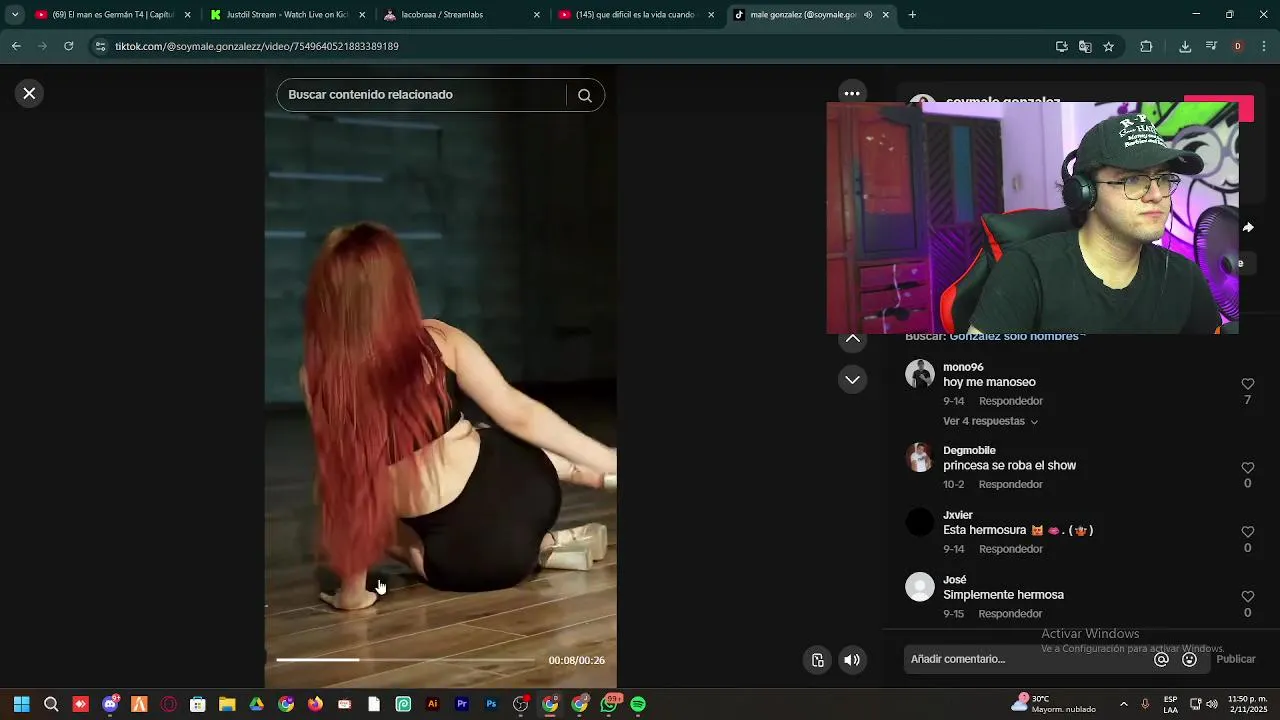Reload the current page
This screenshot has width=1280, height=720.
68,46
